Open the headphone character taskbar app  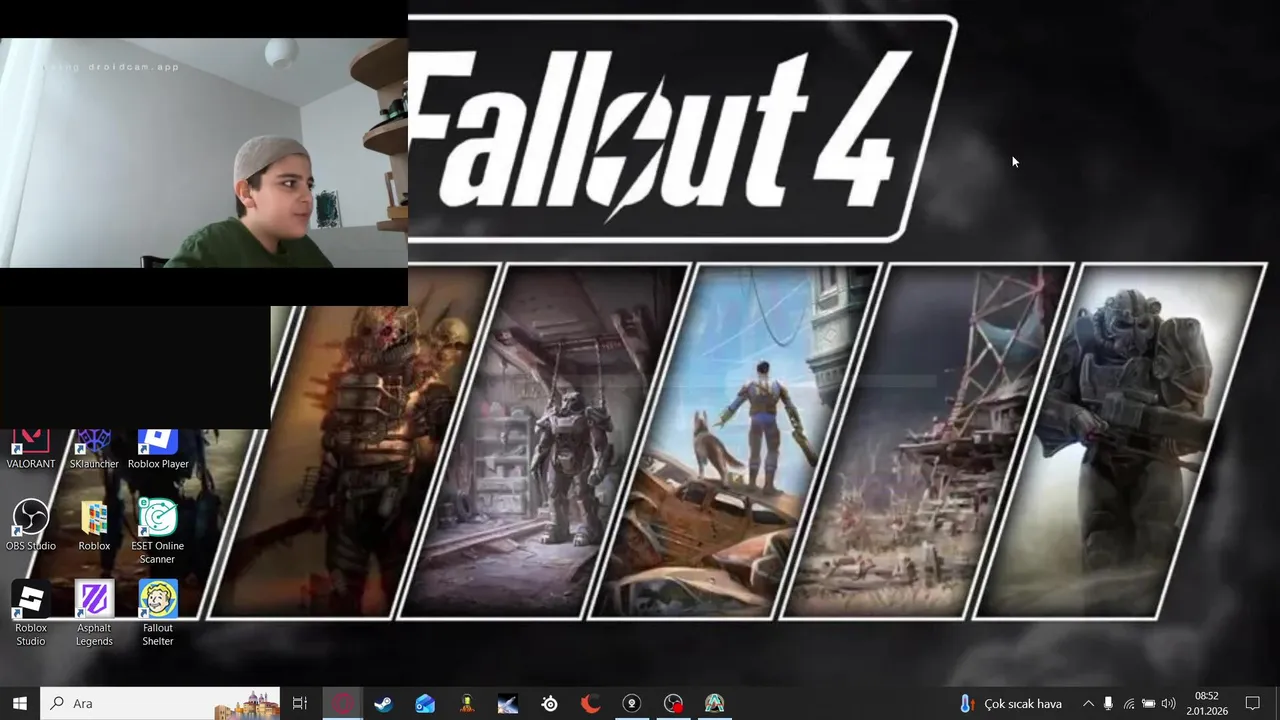pos(466,703)
